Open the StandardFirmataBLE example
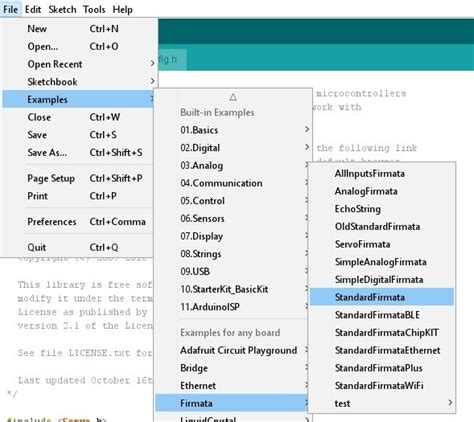Viewport: 474px width, 422px height. pyautogui.click(x=382, y=315)
